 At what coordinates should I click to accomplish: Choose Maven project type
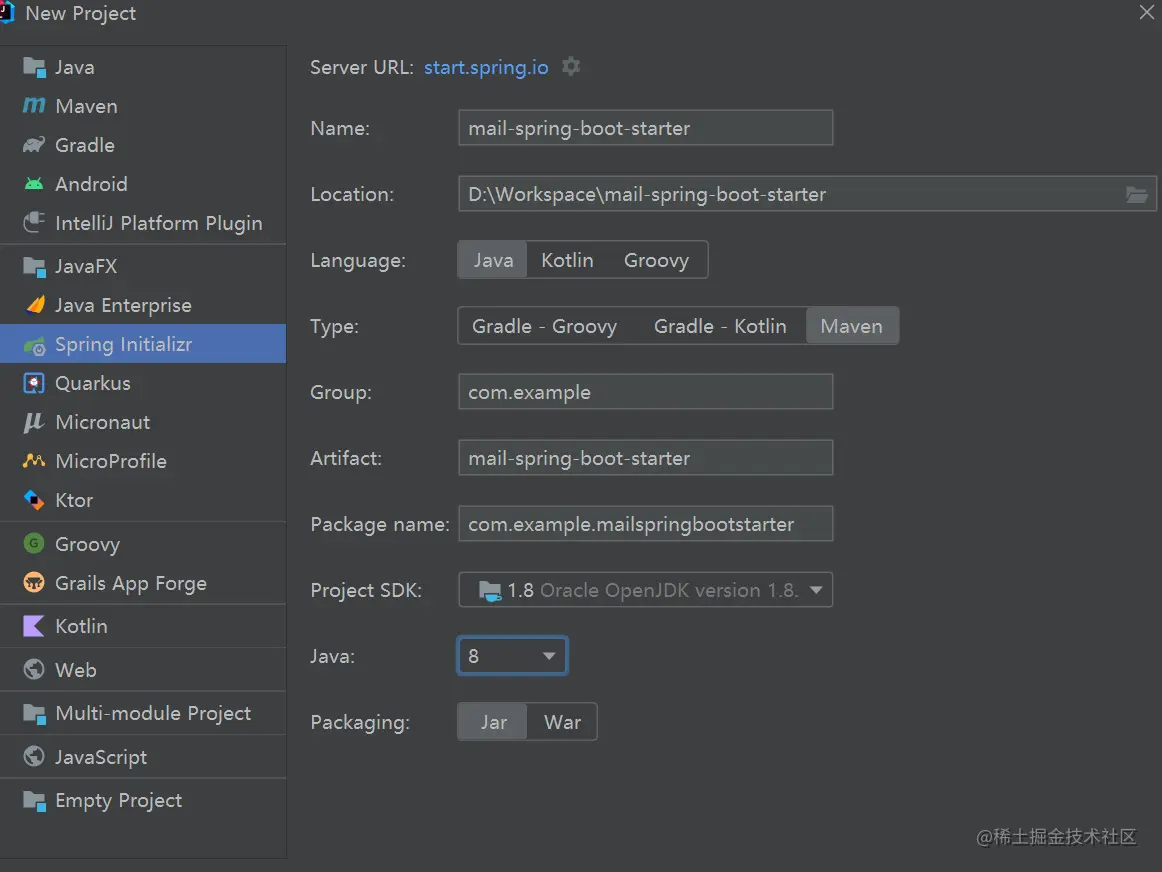852,326
